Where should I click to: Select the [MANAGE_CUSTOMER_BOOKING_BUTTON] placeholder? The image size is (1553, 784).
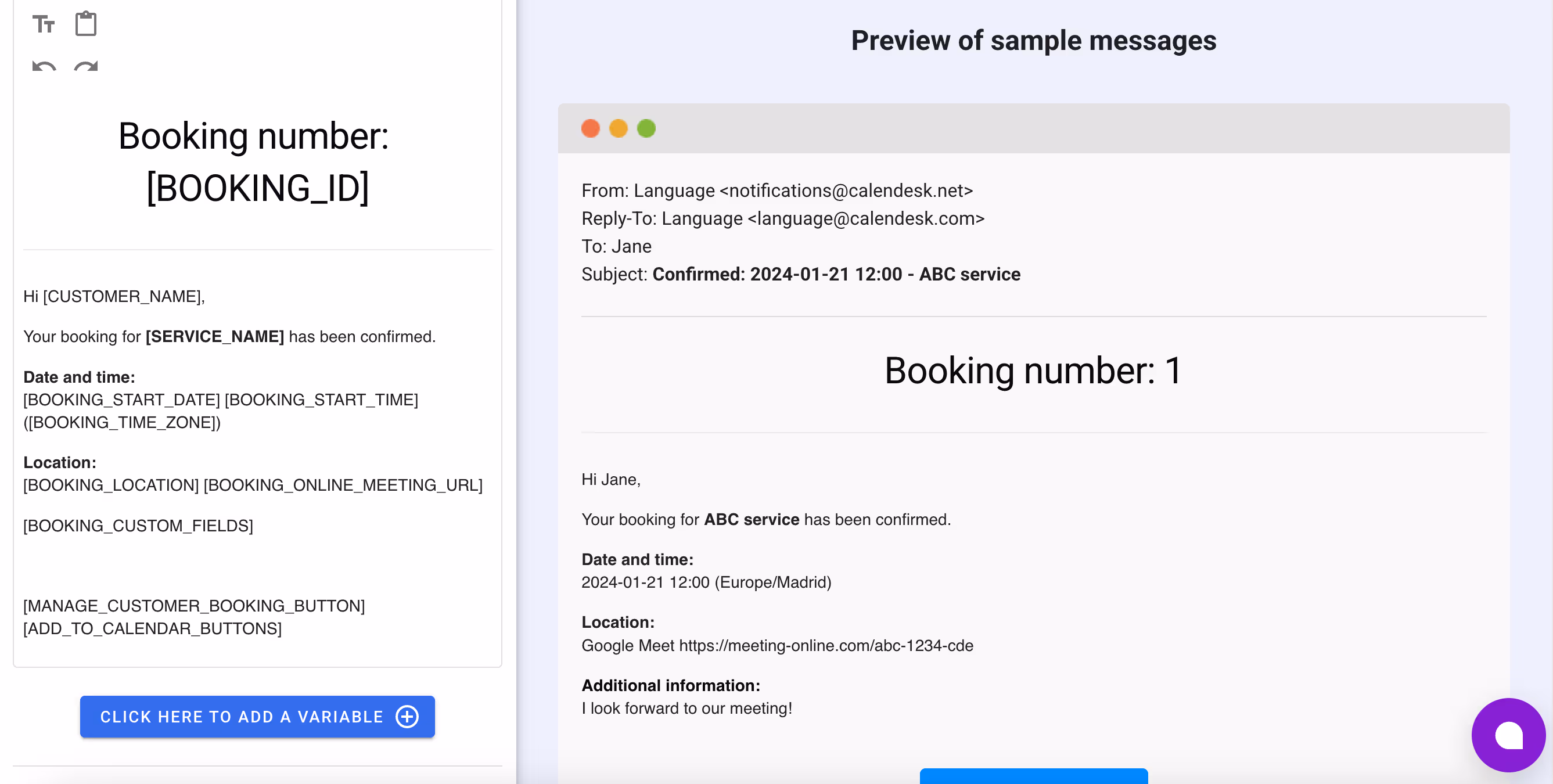[x=193, y=606]
